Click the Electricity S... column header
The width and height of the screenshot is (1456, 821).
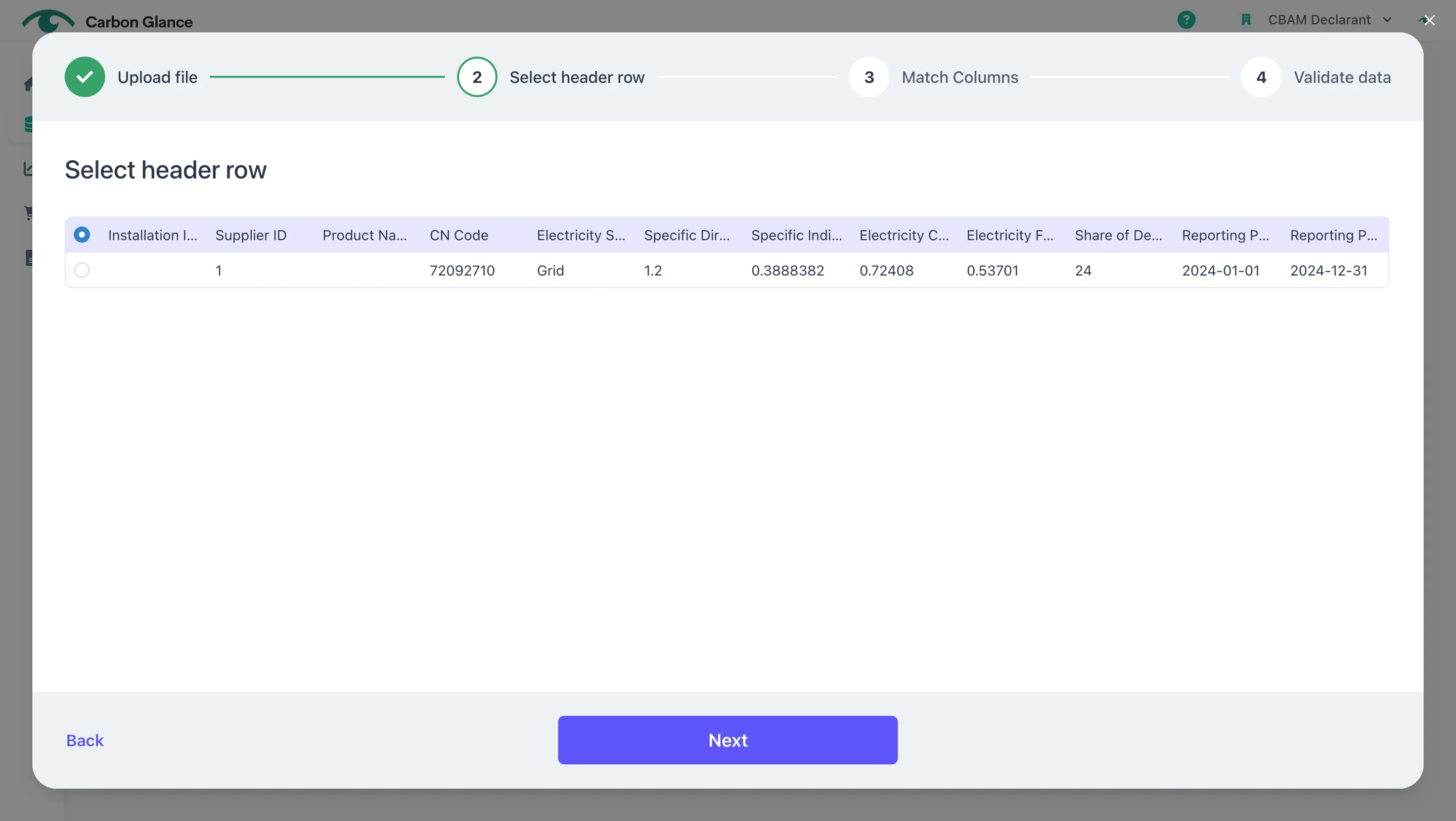tap(581, 235)
